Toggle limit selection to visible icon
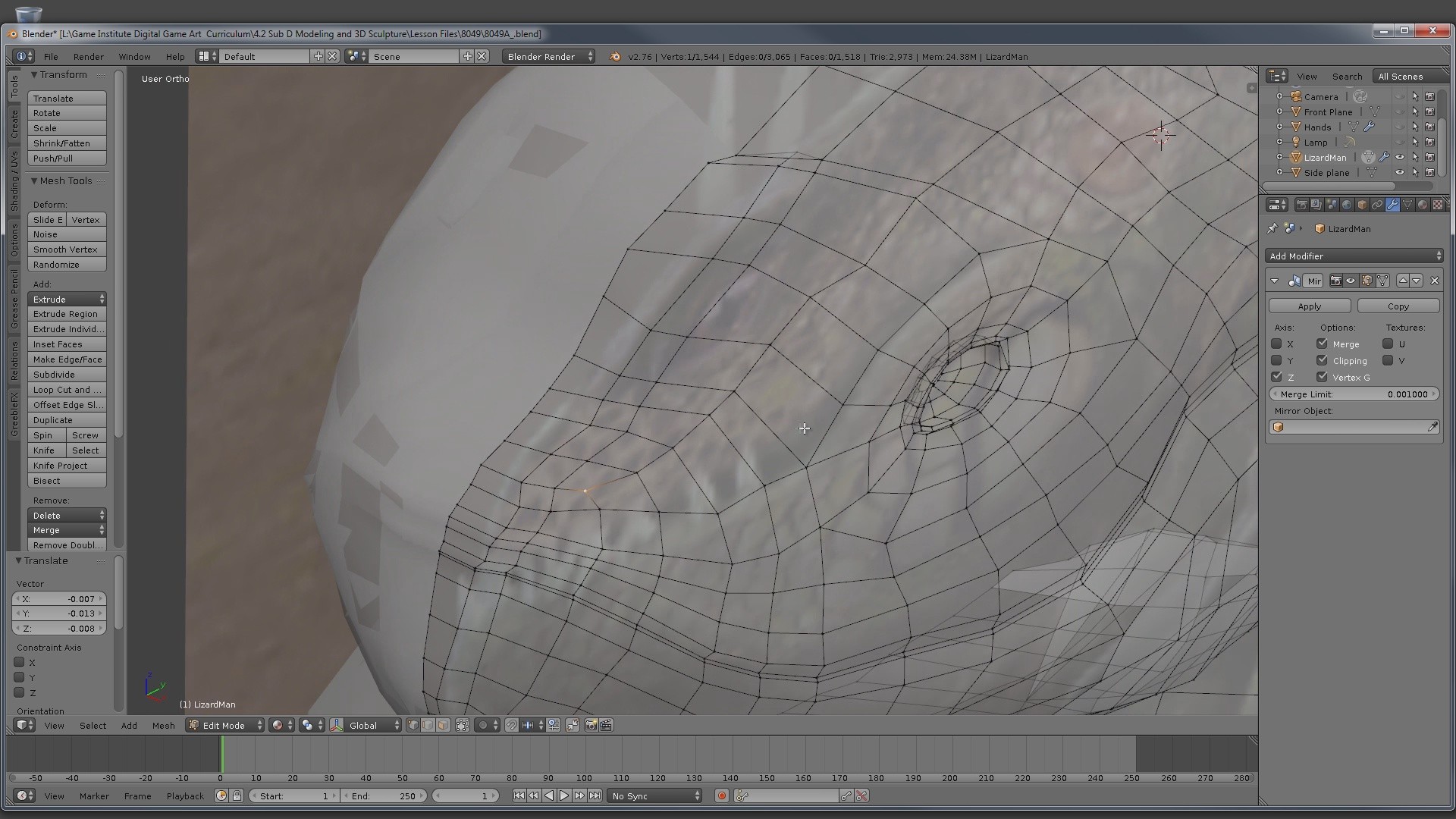Viewport: 1456px width, 819px height. pyautogui.click(x=463, y=725)
